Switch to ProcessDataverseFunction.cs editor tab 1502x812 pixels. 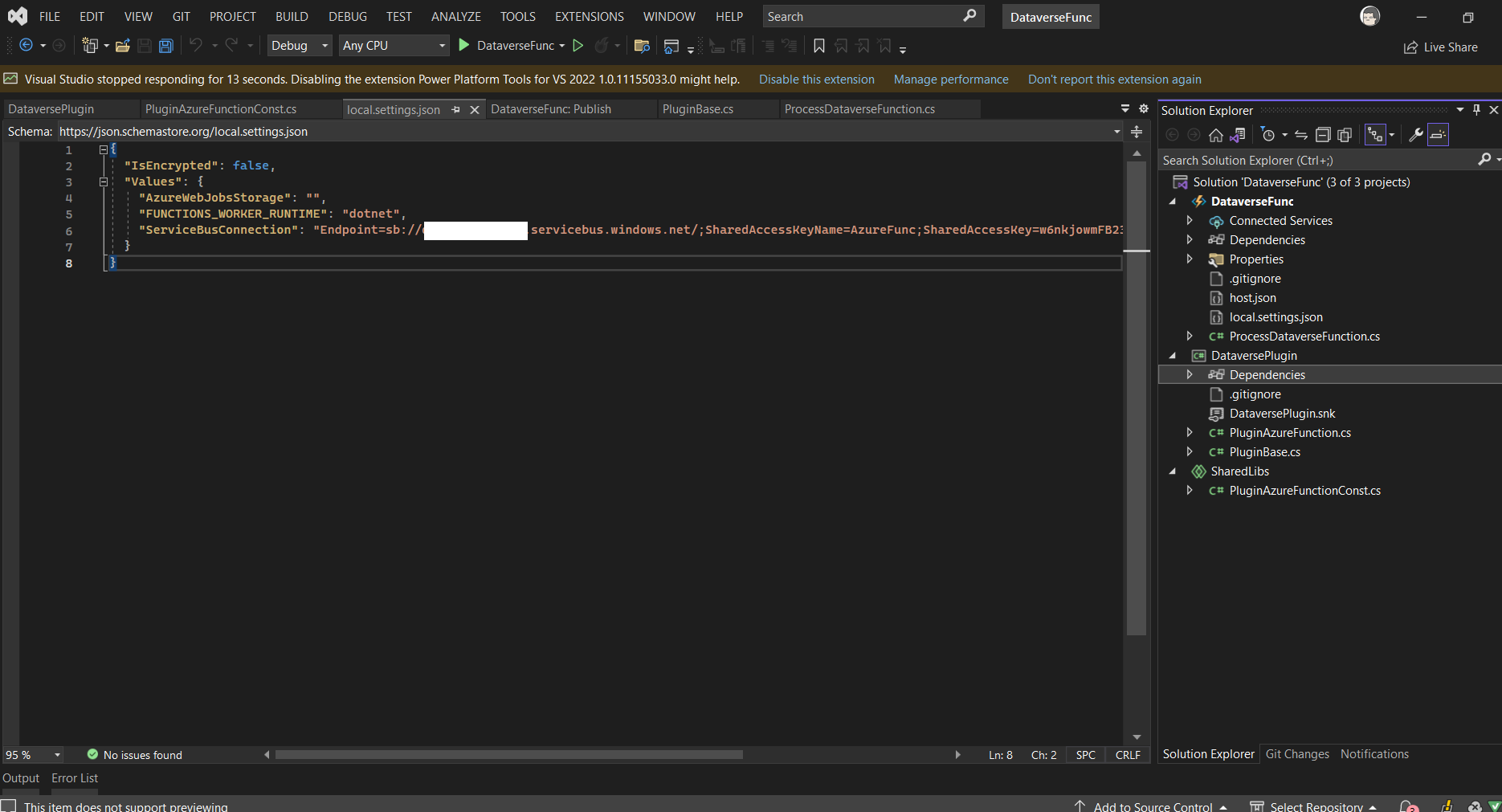point(859,109)
